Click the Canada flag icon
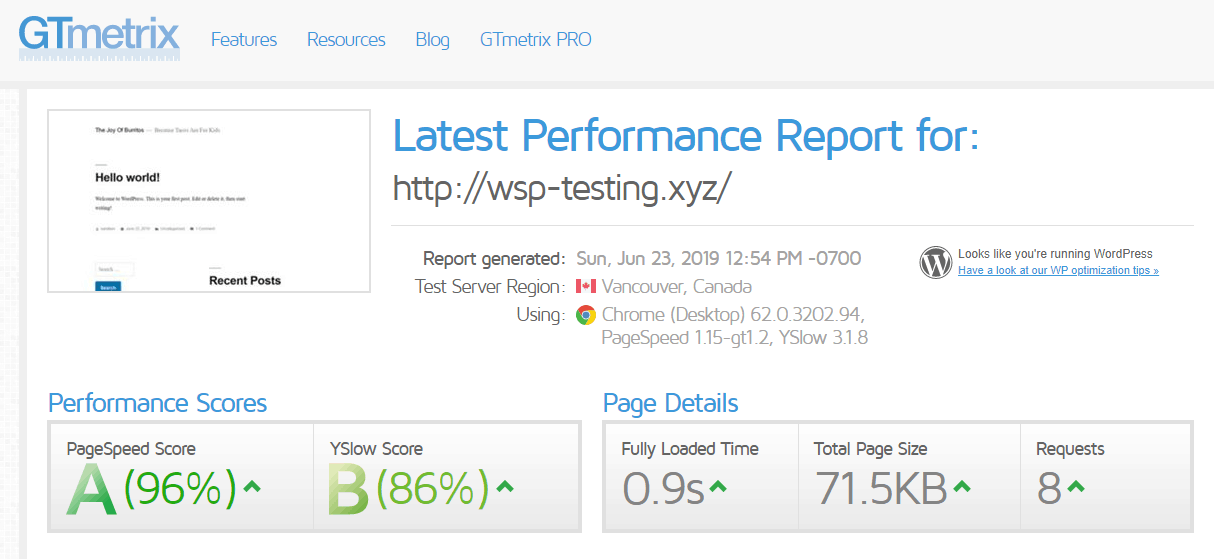The height and width of the screenshot is (559, 1214). point(586,287)
